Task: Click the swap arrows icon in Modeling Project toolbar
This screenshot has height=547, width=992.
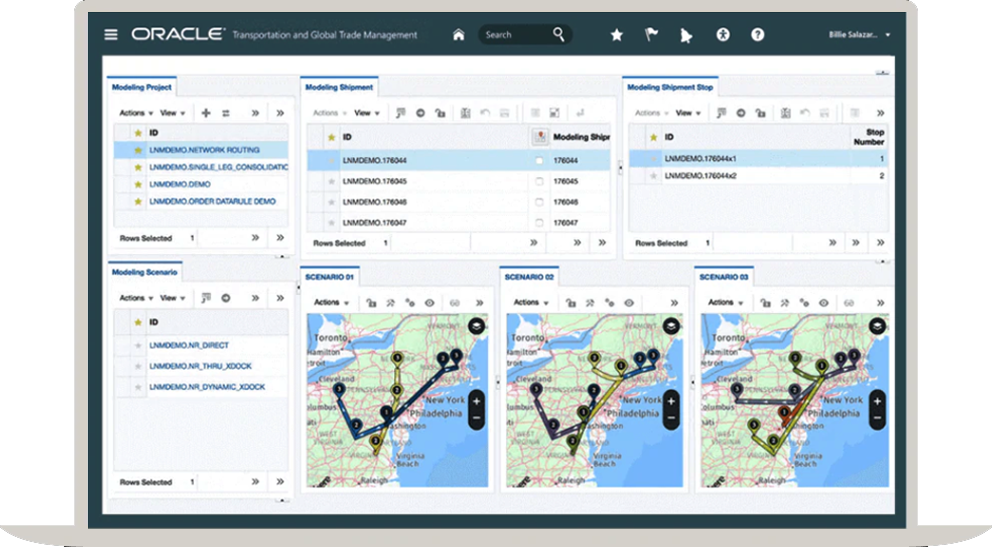Action: click(225, 113)
